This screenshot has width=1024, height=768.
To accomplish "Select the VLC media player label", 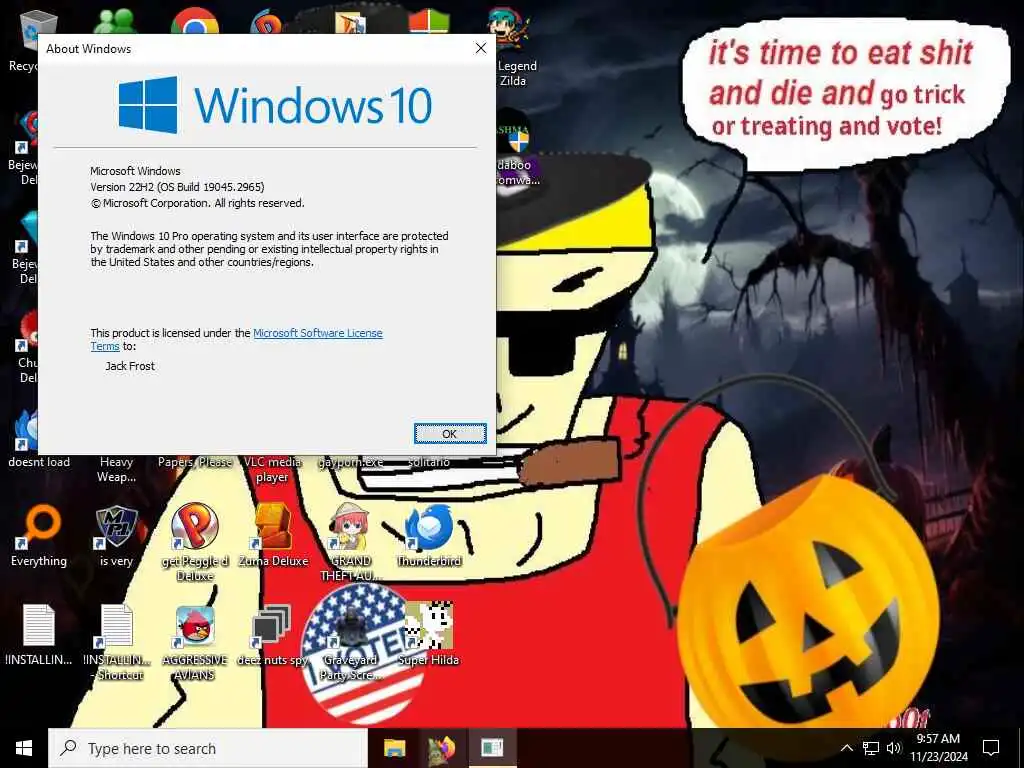I will pyautogui.click(x=272, y=470).
